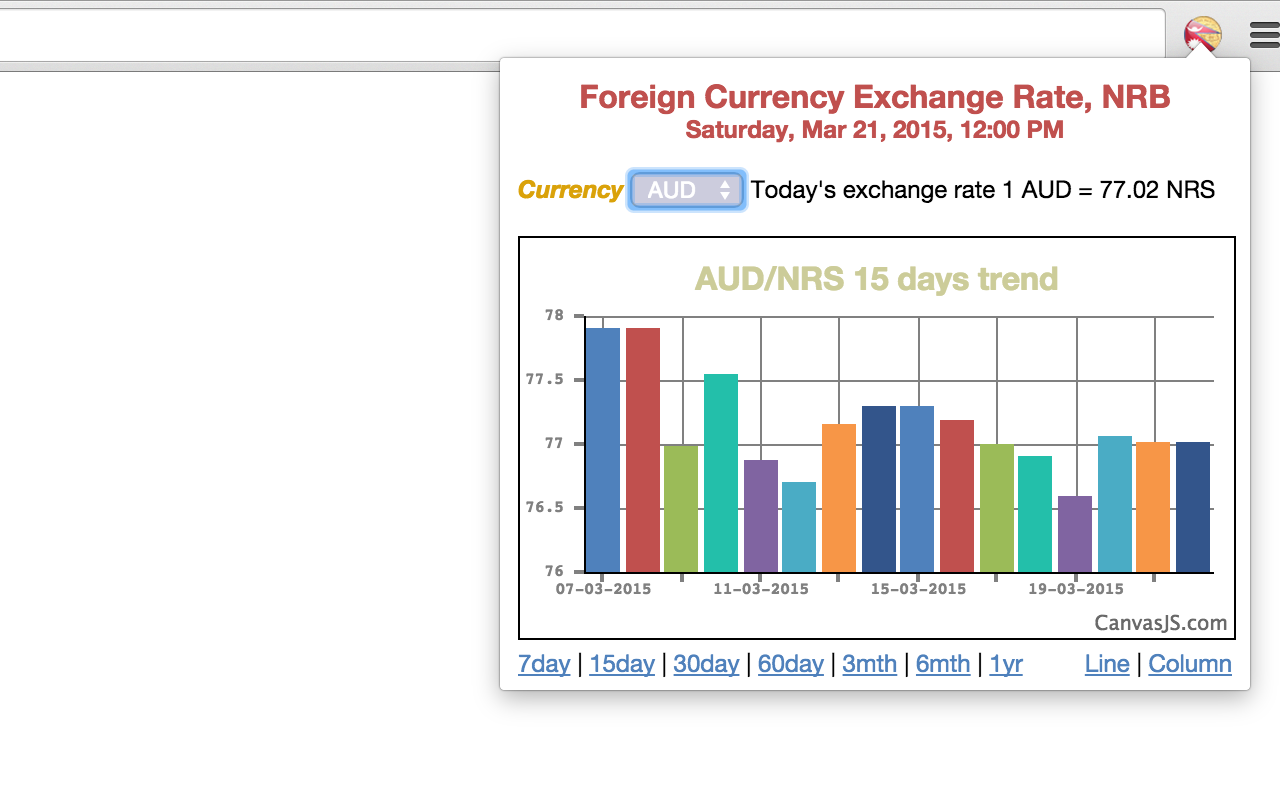Click the 77.5 y-axis label

[545, 380]
